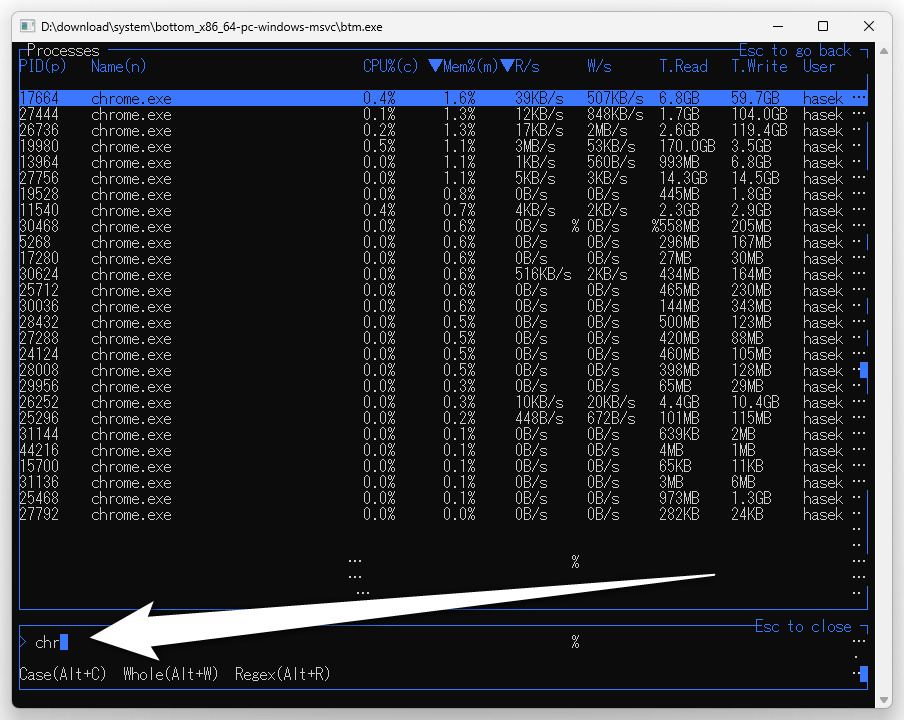Click the Processes panel title
This screenshot has width=904, height=720.
63,50
